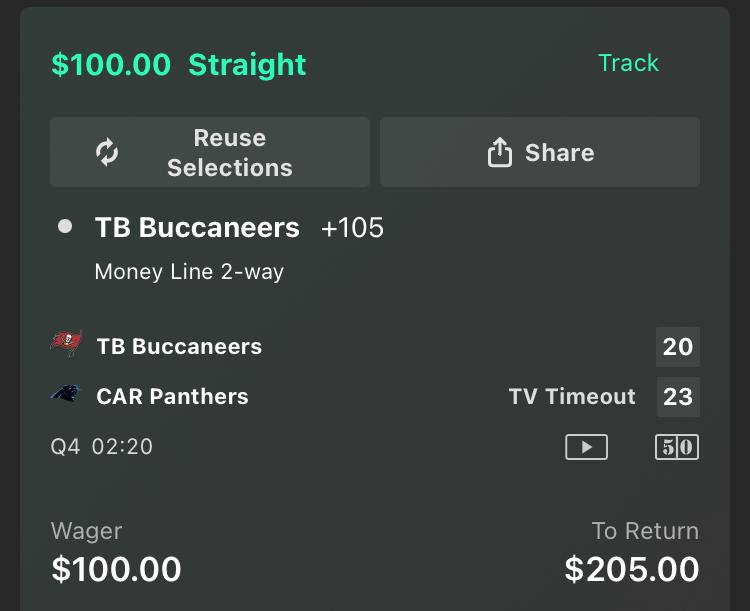This screenshot has height=611, width=750.
Task: Click the Buccaneers score of 20
Action: [x=677, y=347]
